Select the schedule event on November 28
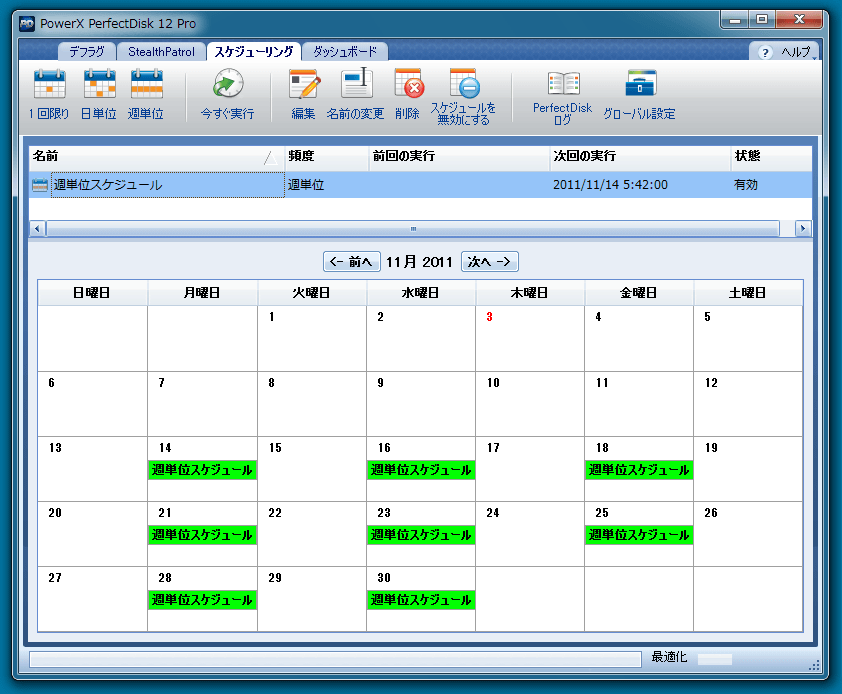 [x=202, y=600]
